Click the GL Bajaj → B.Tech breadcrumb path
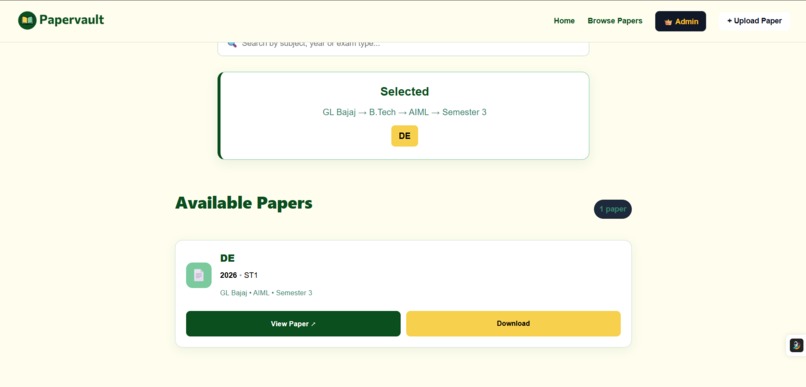806x387 pixels. tap(405, 112)
